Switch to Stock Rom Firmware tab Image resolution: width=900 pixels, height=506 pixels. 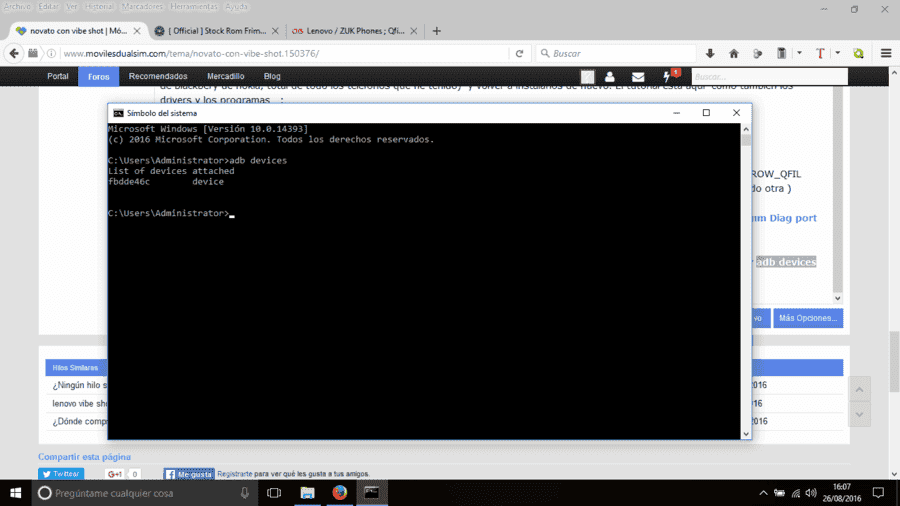216,31
